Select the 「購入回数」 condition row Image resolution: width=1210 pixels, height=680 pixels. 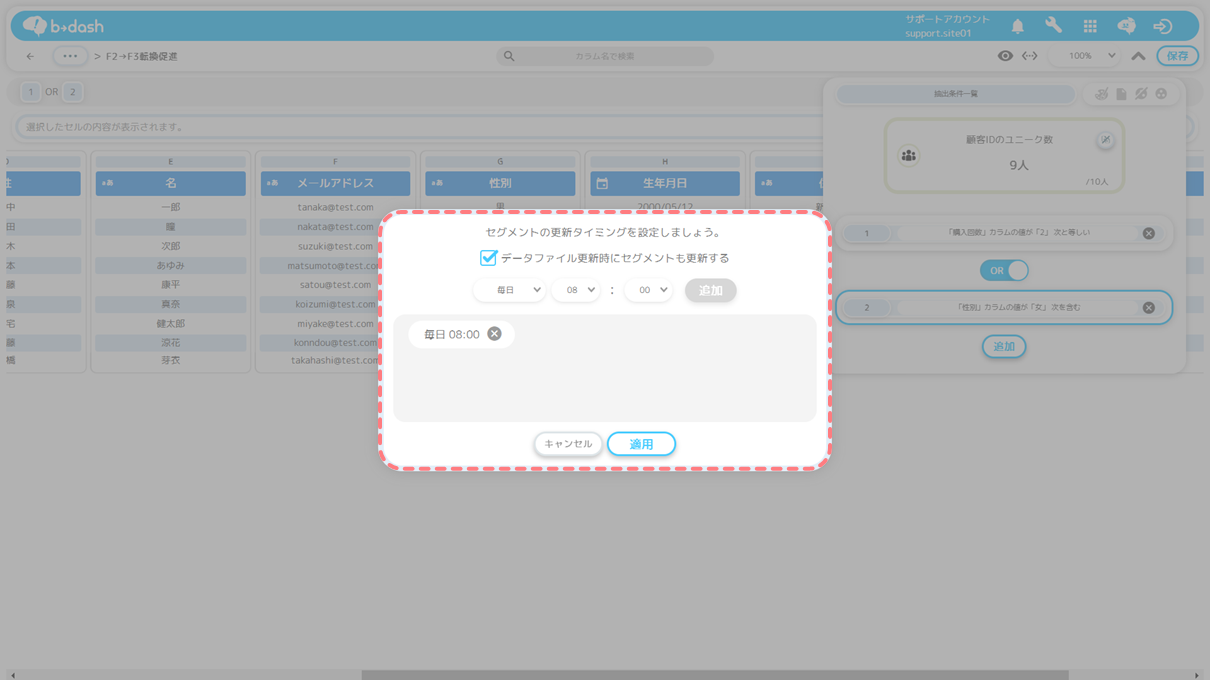point(1004,233)
